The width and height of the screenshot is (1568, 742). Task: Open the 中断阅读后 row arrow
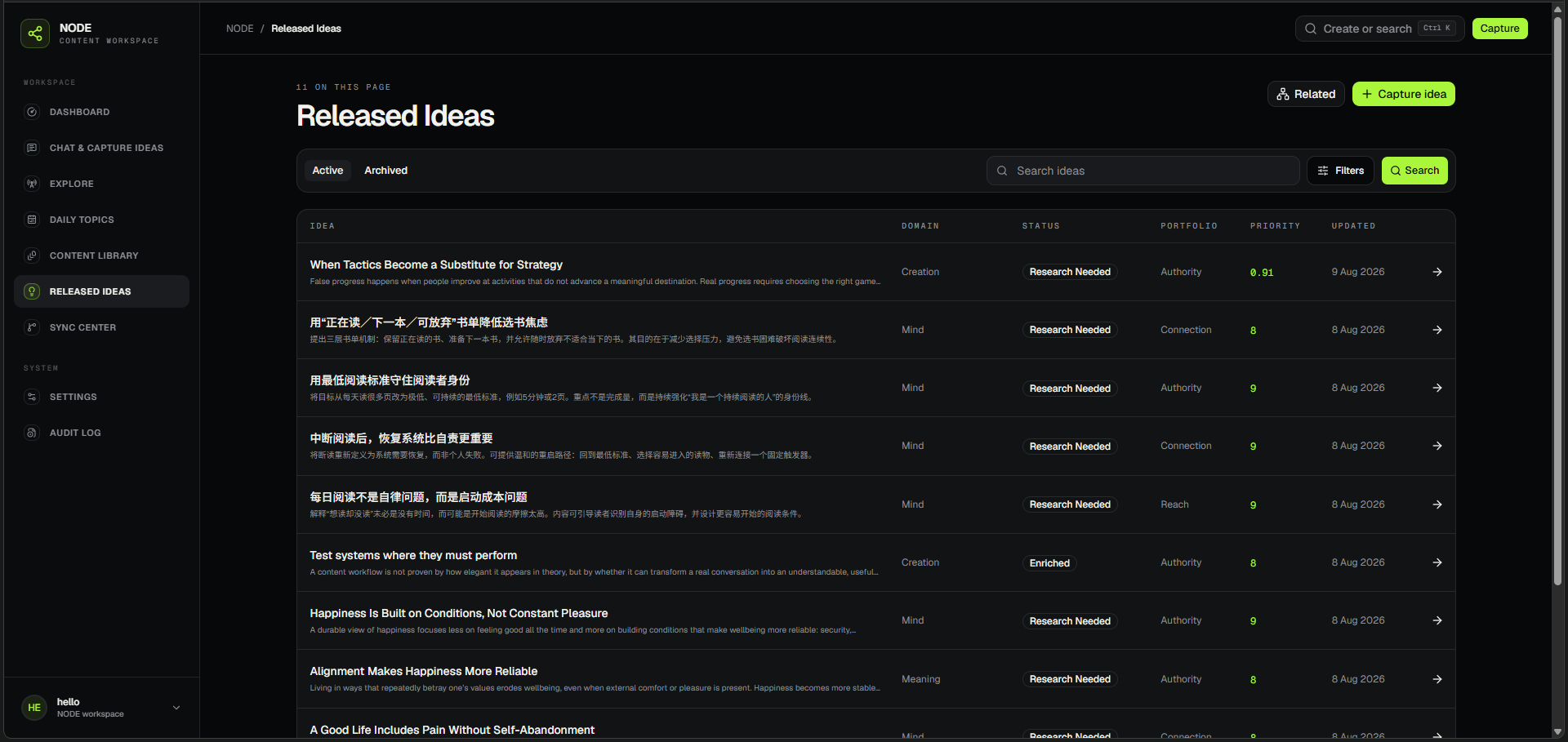(1437, 446)
